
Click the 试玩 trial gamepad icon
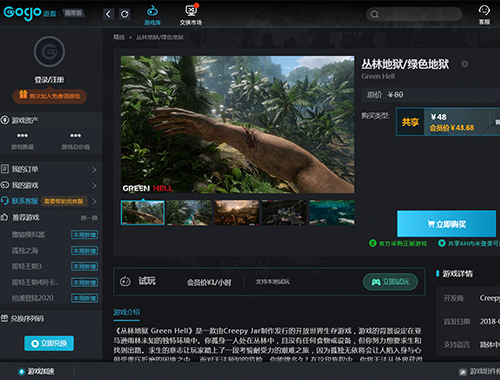point(125,282)
